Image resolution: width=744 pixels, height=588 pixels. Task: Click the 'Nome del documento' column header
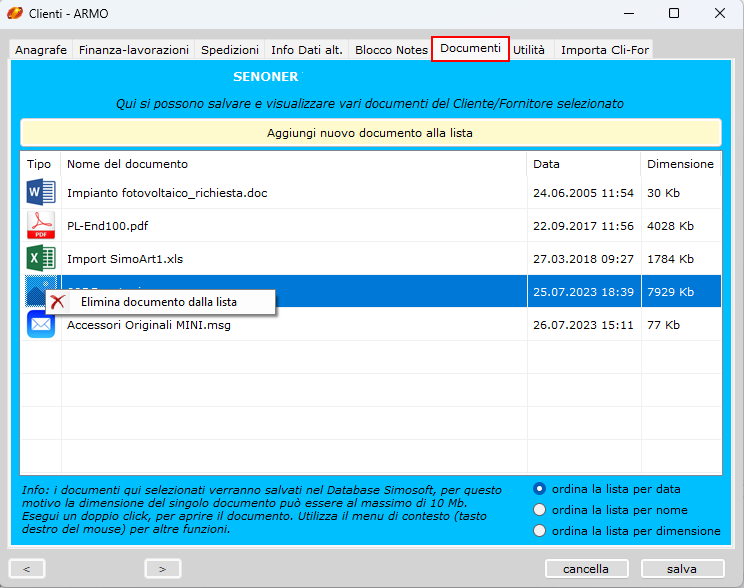coord(127,164)
